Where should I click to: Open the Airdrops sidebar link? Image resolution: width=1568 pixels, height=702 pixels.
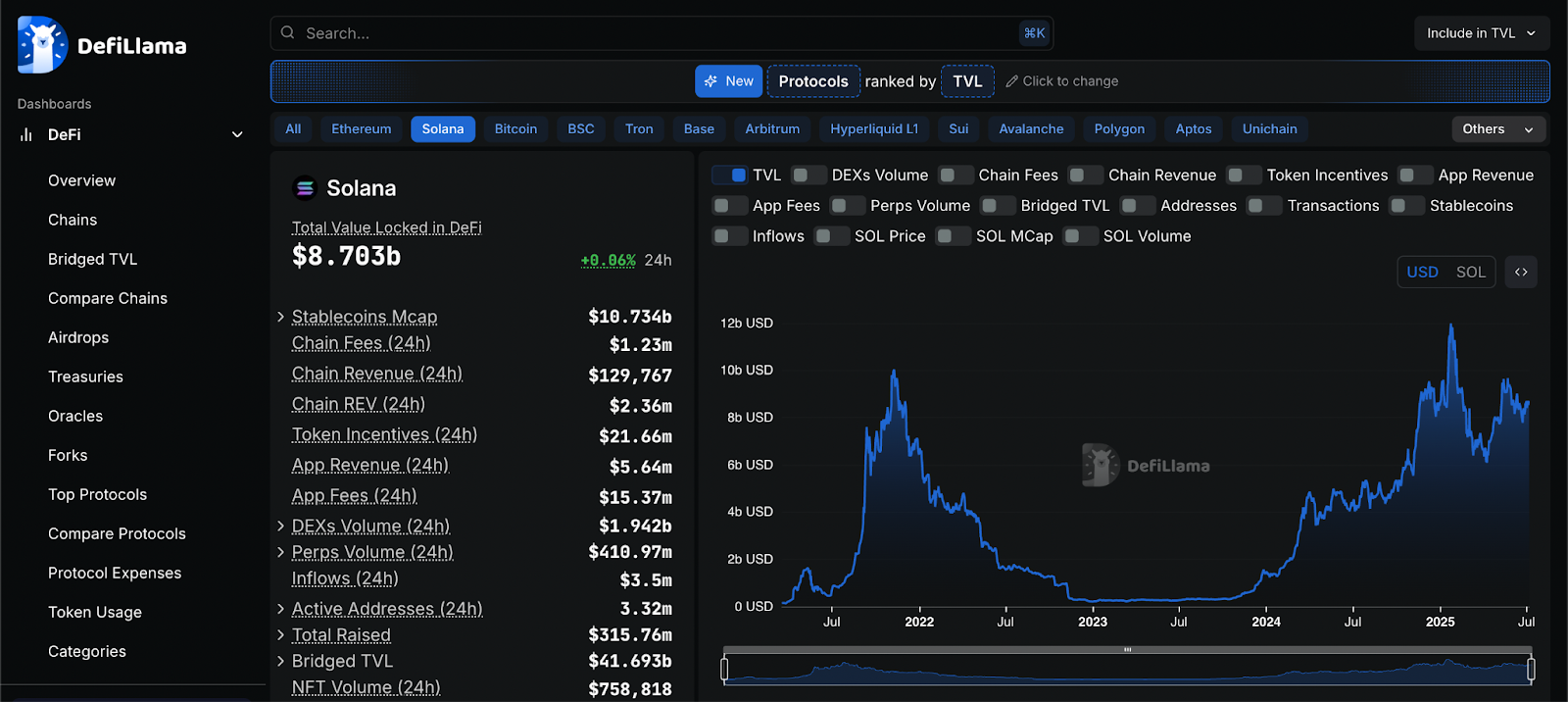tap(78, 337)
